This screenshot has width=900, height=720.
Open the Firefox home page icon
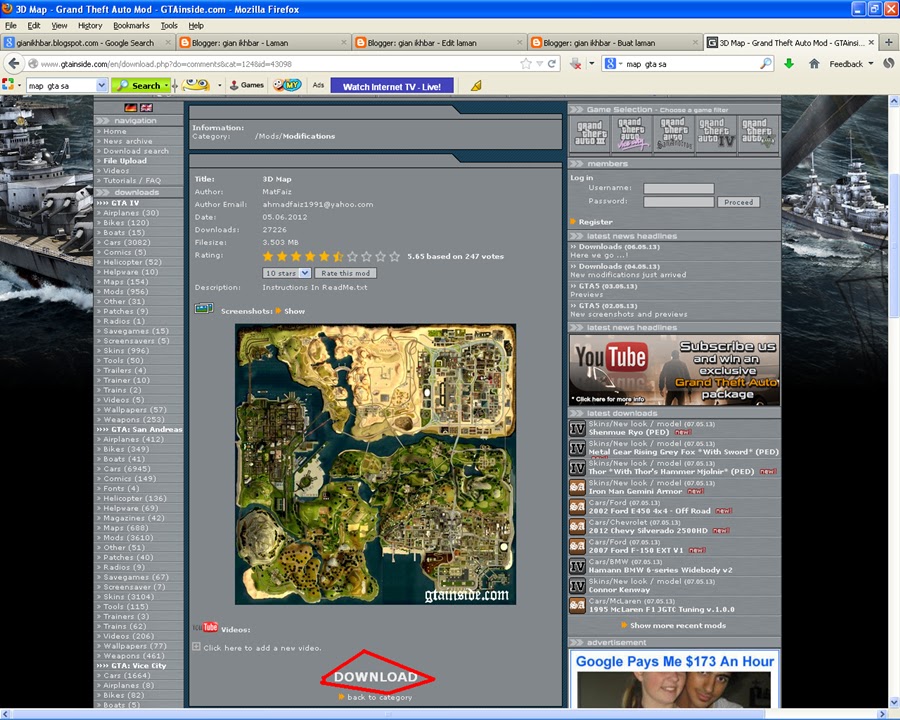814,64
